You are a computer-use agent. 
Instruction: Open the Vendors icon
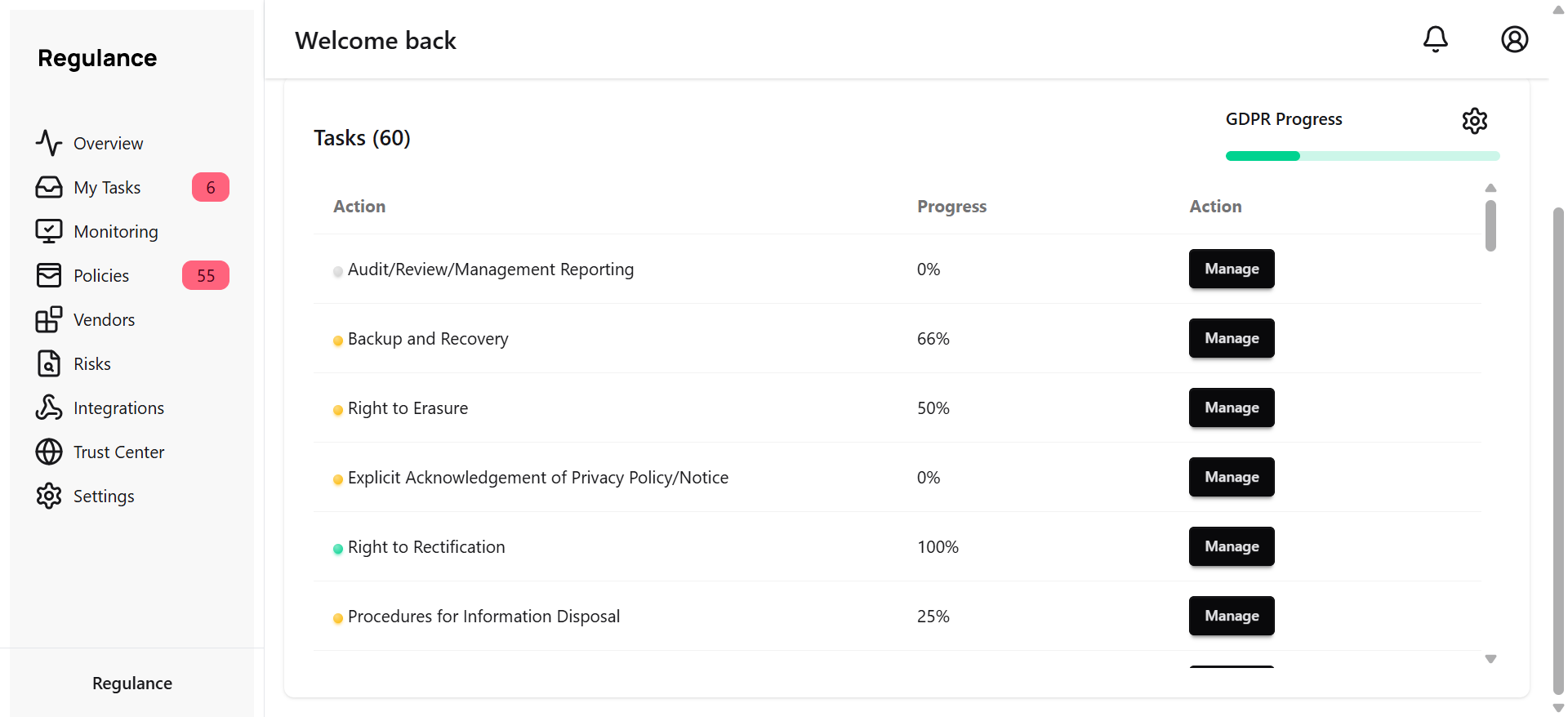pos(49,319)
